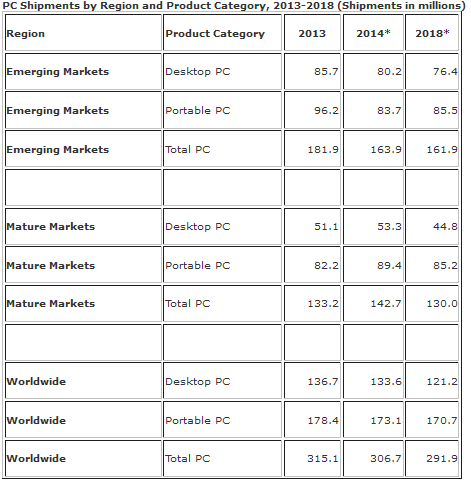
Task: Click the Worldwide Total PC row label
Action: click(x=36, y=459)
